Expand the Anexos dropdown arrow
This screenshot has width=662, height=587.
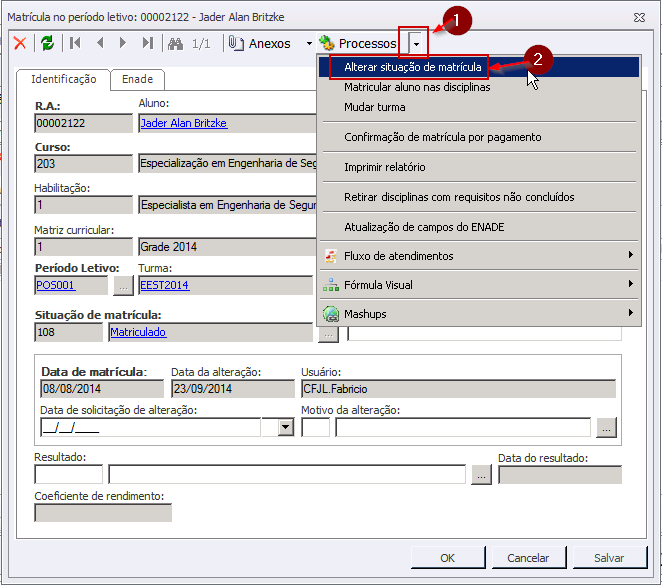pos(309,44)
